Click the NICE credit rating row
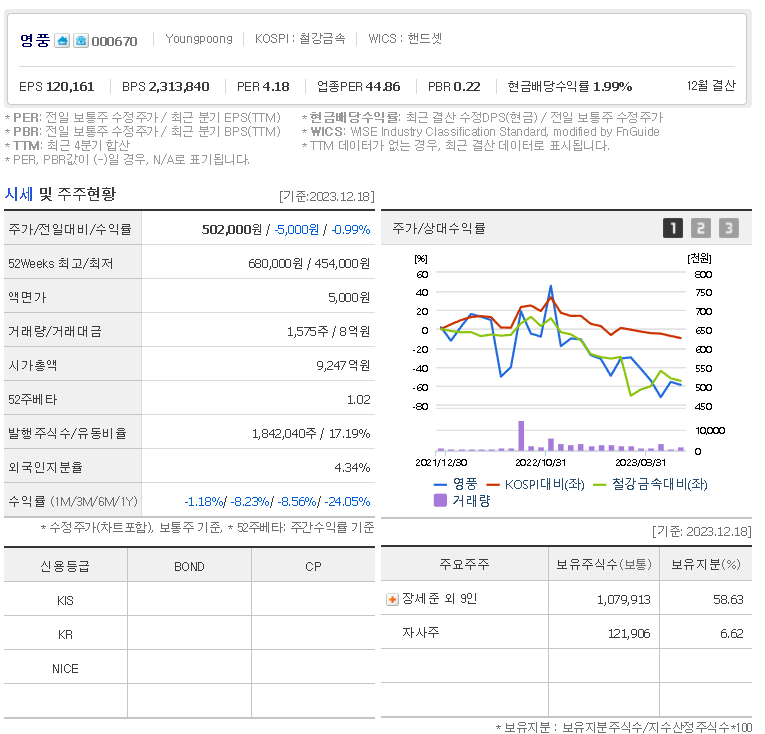765x734 pixels. [x=189, y=668]
